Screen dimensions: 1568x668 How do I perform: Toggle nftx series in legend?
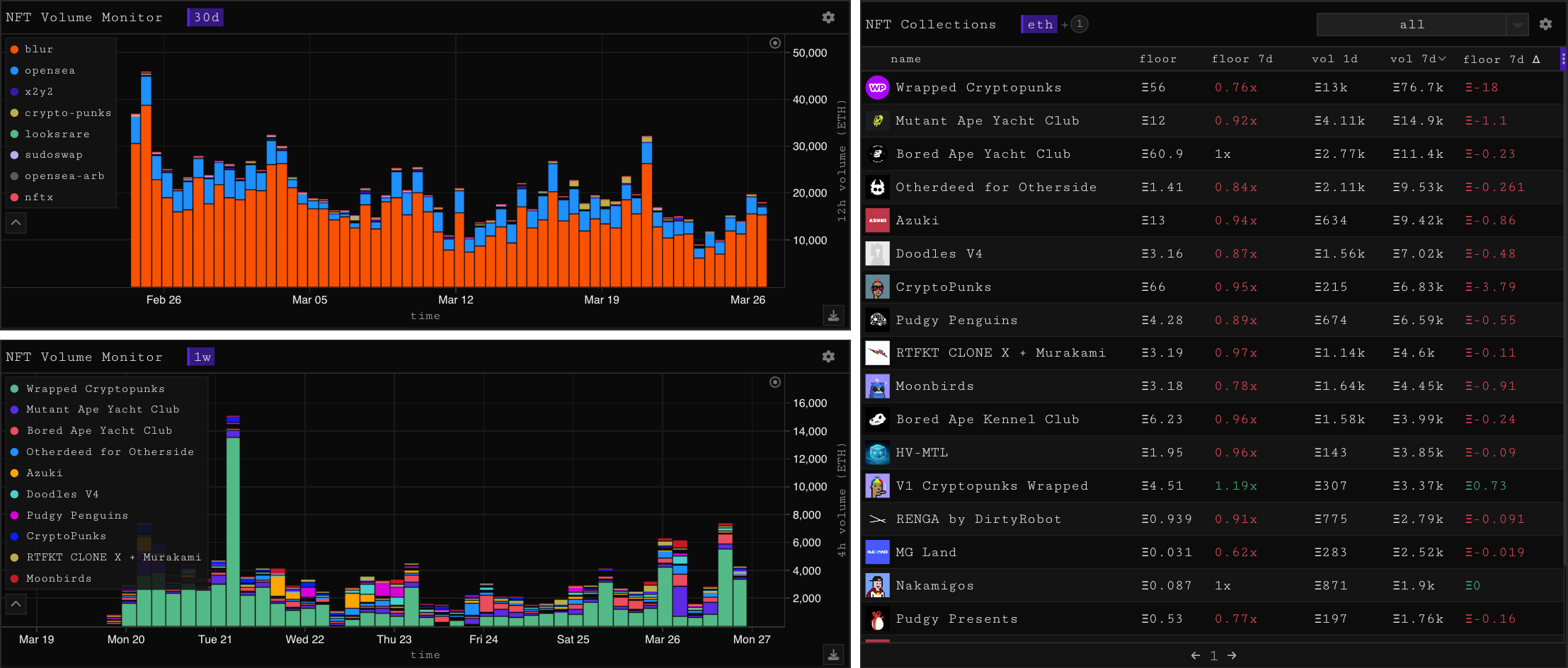32,197
